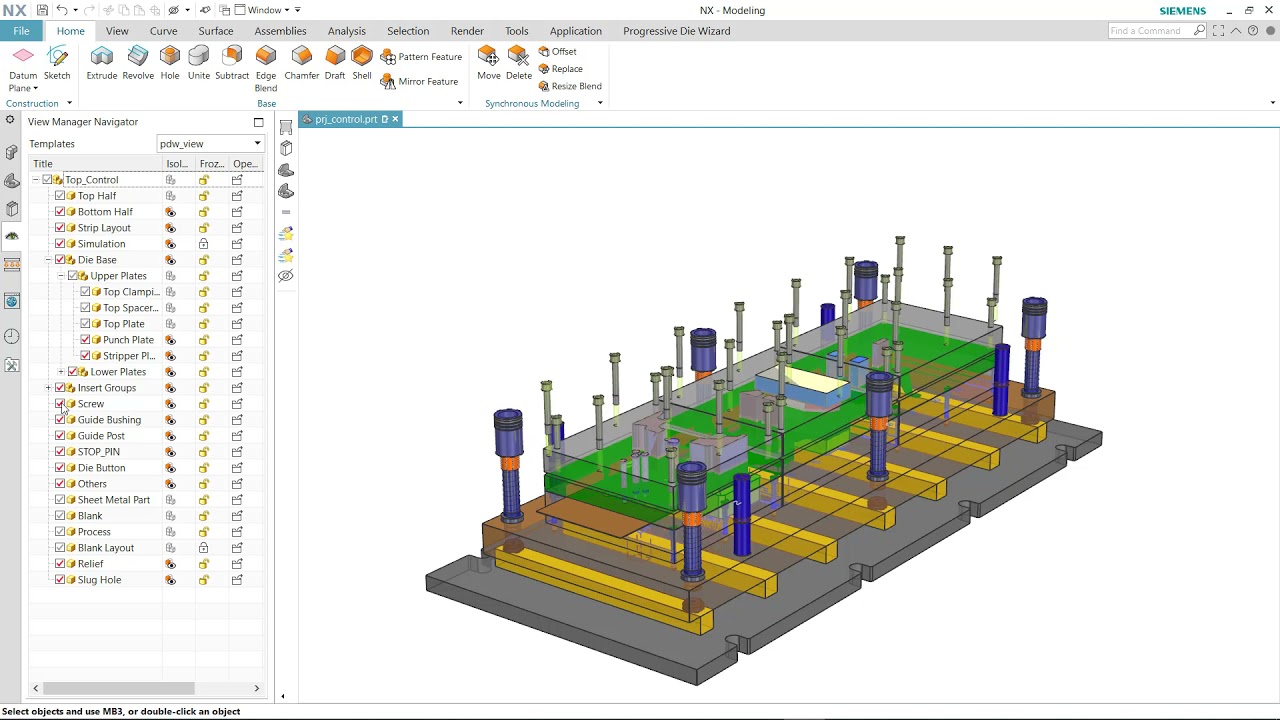This screenshot has width=1280, height=720.
Task: Open the Window dropdown in title bar
Action: coord(267,10)
